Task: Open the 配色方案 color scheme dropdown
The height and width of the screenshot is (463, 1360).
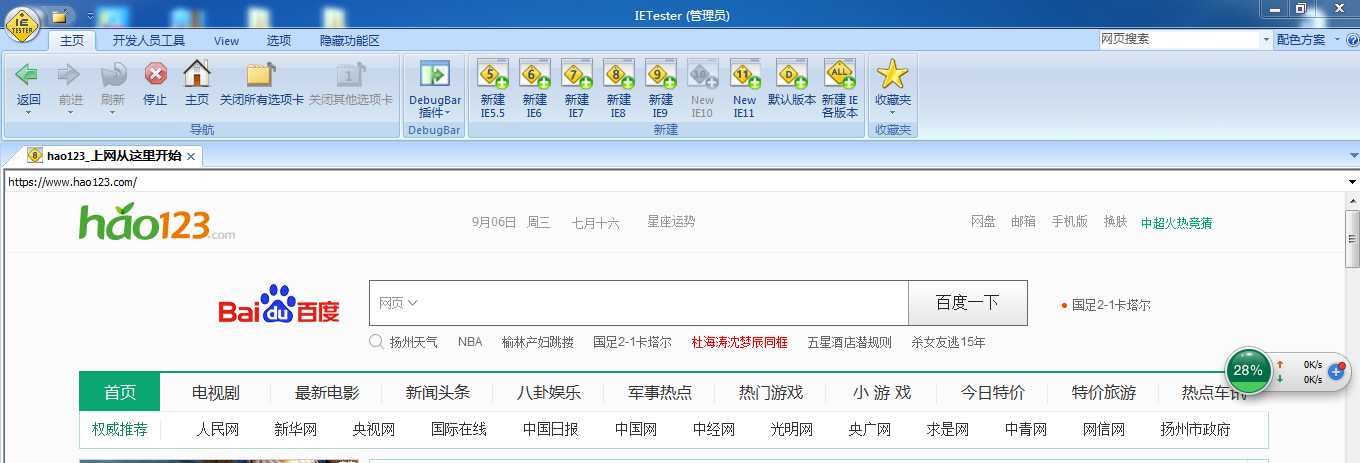Action: pyautogui.click(x=1306, y=40)
